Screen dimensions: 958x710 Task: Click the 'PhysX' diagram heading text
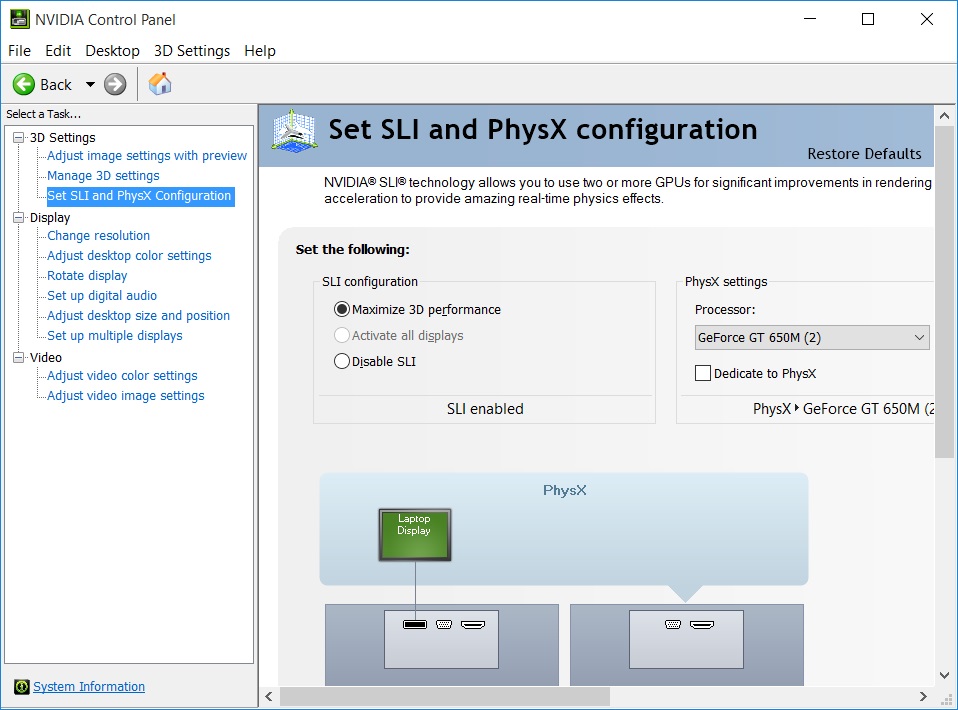click(x=565, y=490)
